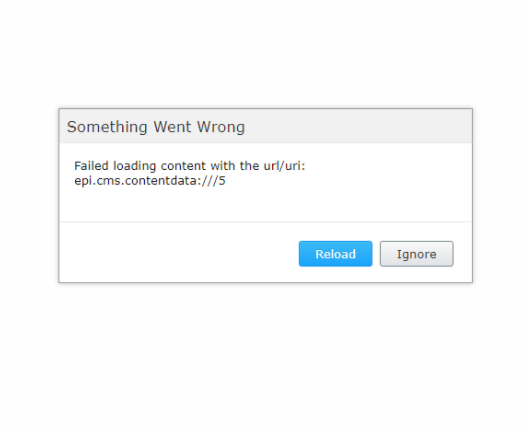Click the word 'with' in the message
Image resolution: width=528 pixels, height=429 pixels.
(223, 166)
